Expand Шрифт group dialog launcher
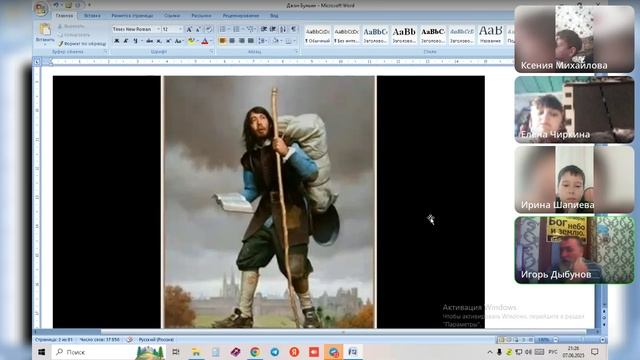Viewport: 640px width, 360px height. tap(212, 52)
